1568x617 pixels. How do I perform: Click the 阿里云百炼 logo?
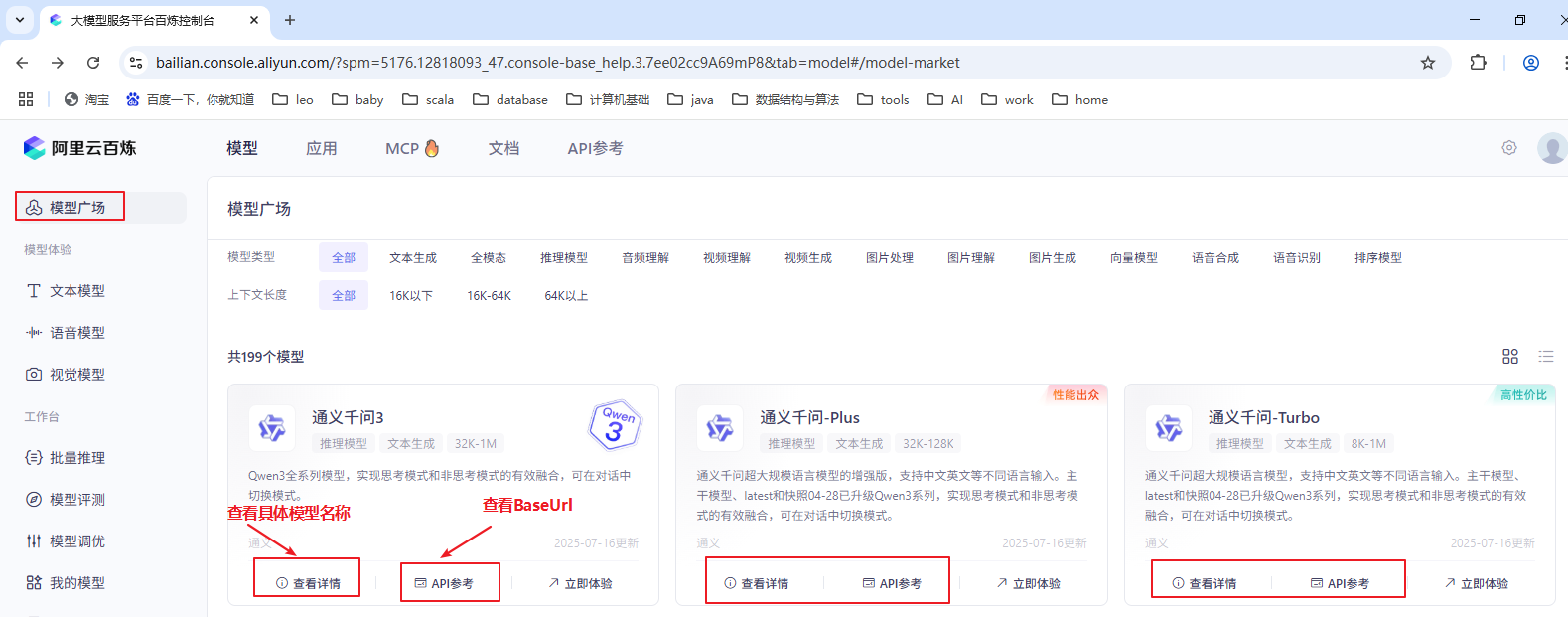pyautogui.click(x=79, y=148)
